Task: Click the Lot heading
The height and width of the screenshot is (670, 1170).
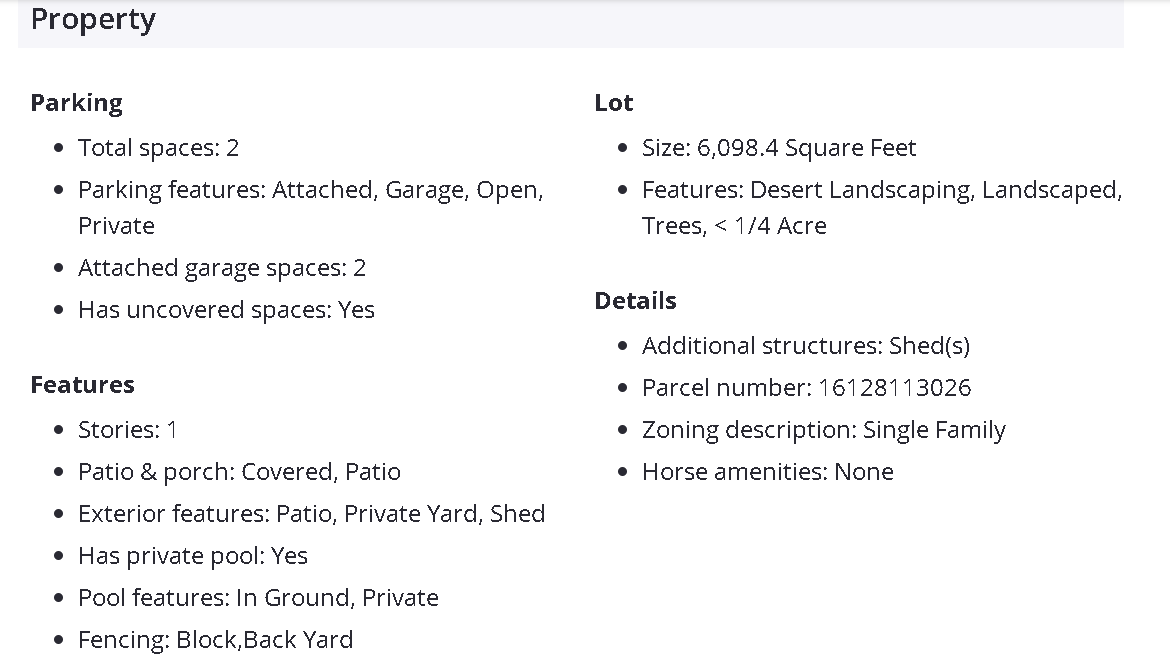Action: coord(613,103)
